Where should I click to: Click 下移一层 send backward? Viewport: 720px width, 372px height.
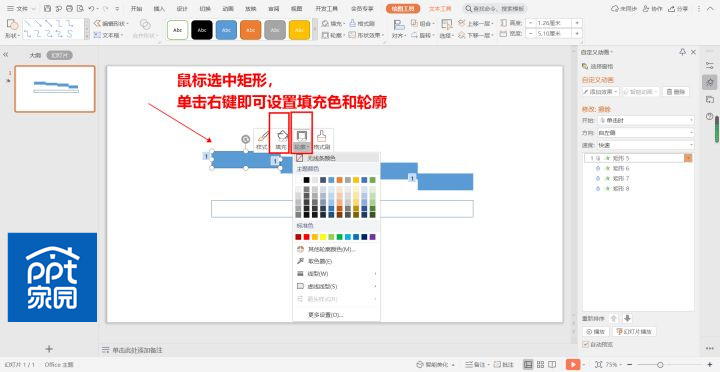click(475, 35)
